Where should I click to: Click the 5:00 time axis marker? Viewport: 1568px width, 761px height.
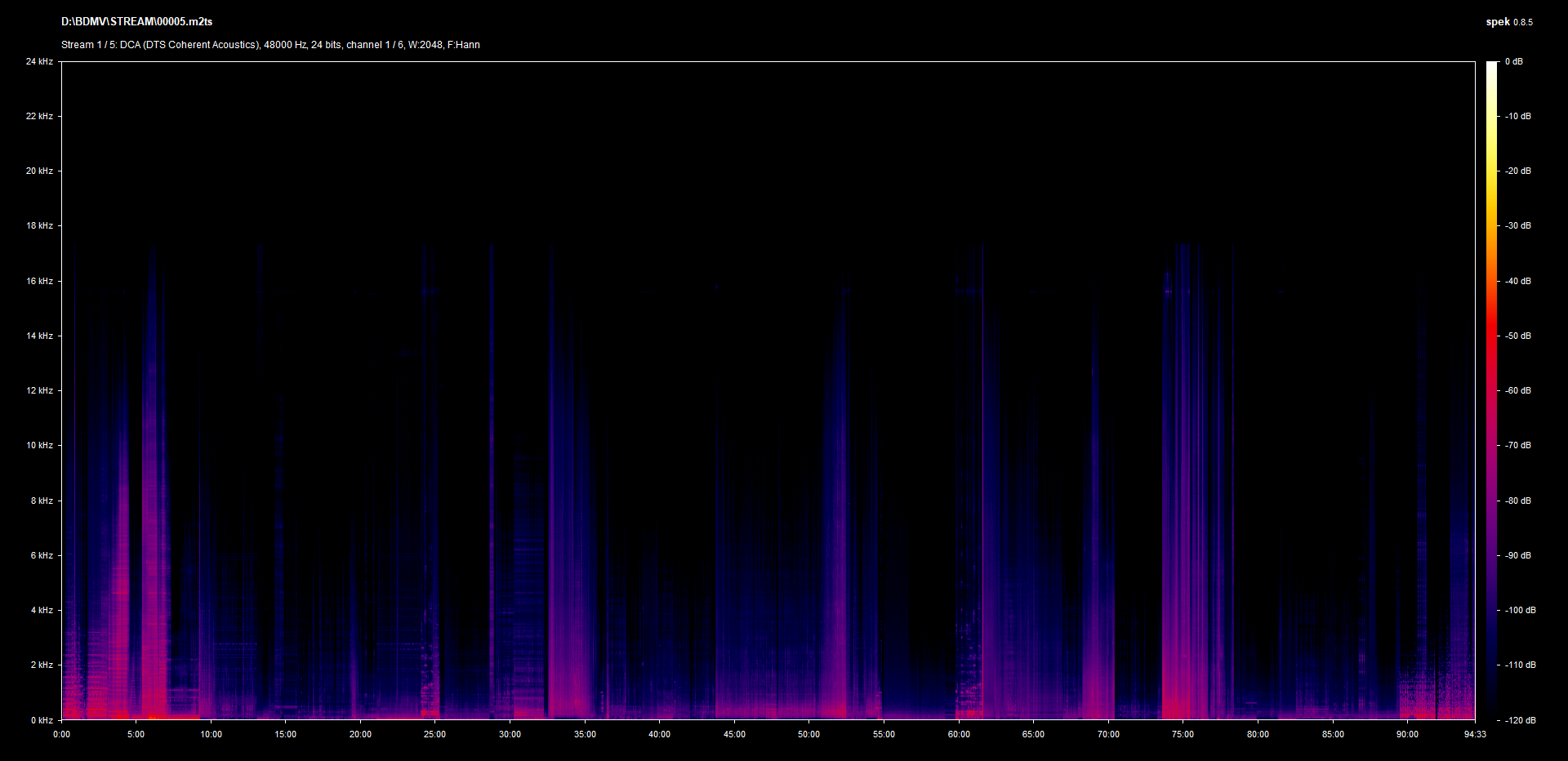[136, 734]
